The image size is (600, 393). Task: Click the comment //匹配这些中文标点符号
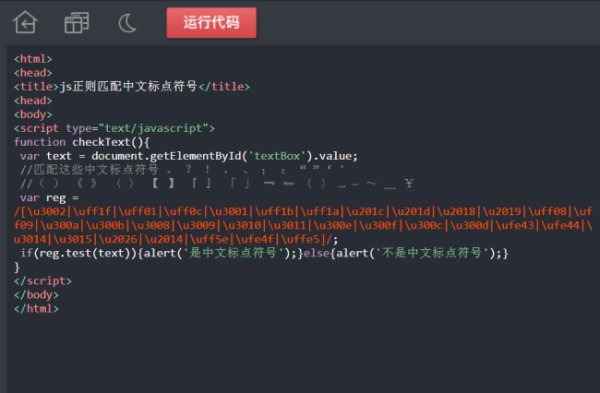pyautogui.click(x=183, y=170)
